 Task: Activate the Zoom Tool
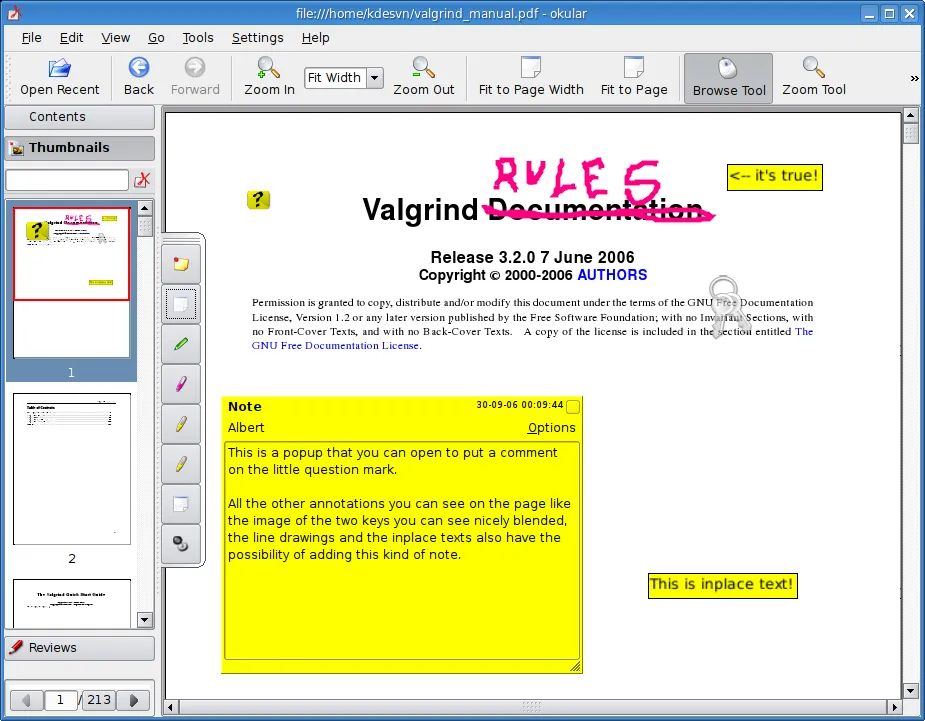pos(814,78)
